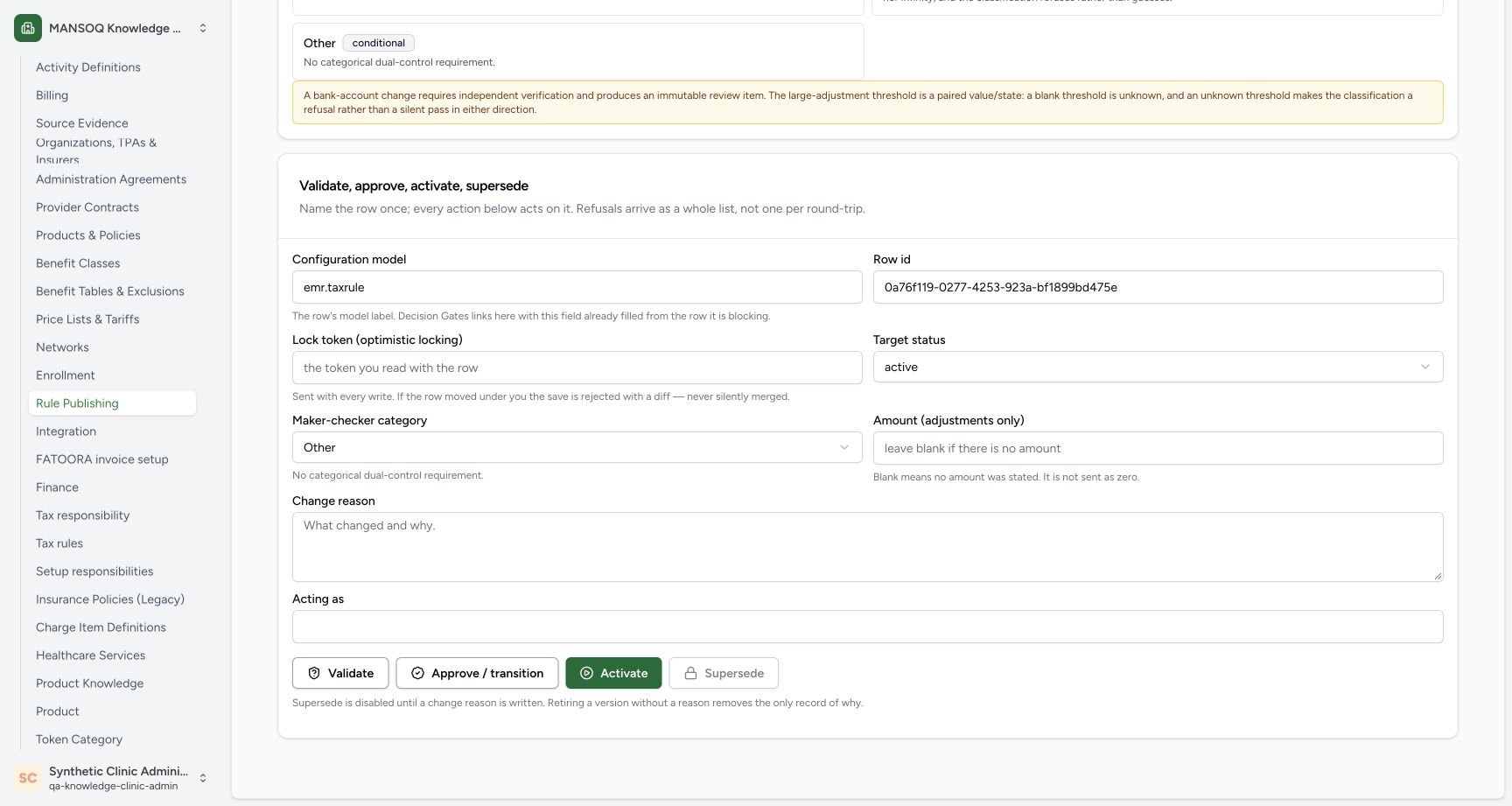
Task: Go to Networks page
Action: click(x=62, y=347)
